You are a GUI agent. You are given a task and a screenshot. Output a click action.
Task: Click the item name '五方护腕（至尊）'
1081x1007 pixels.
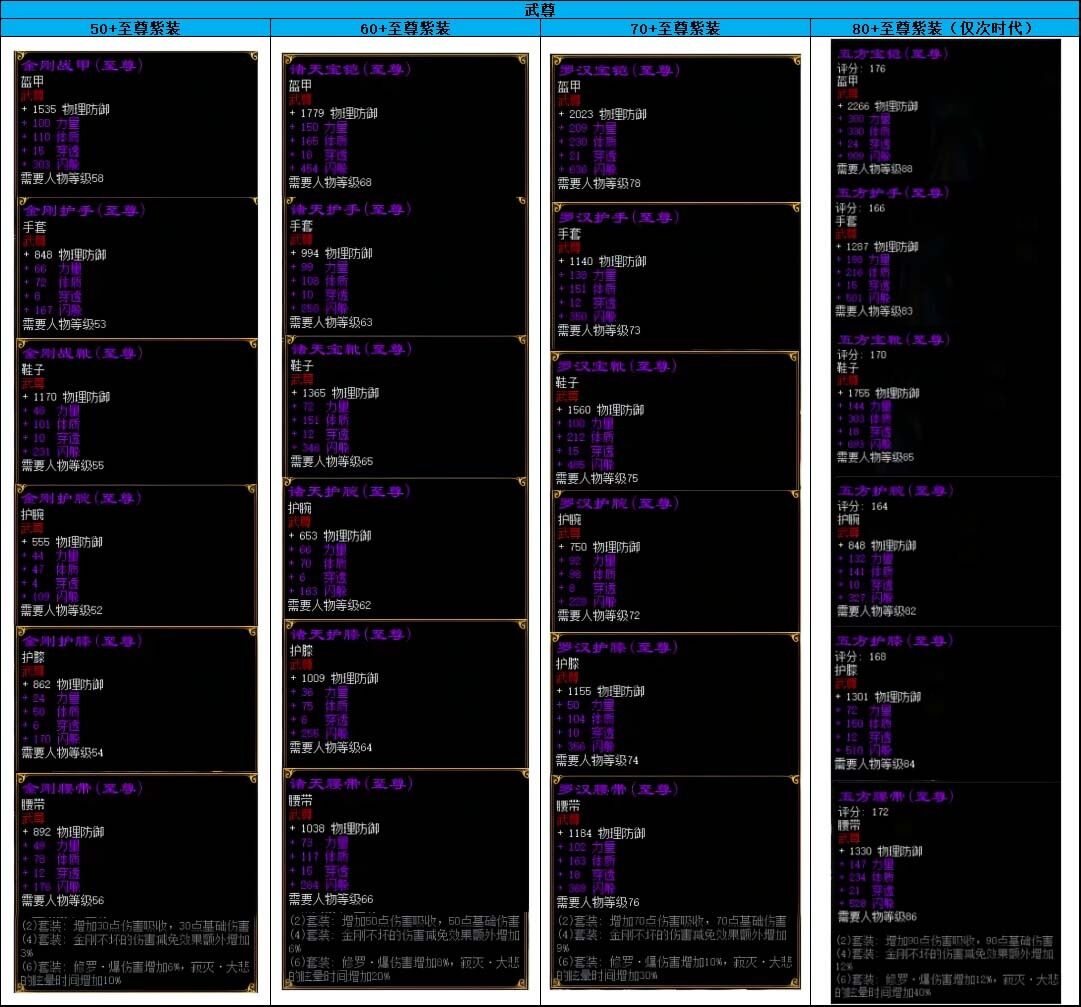click(x=895, y=491)
